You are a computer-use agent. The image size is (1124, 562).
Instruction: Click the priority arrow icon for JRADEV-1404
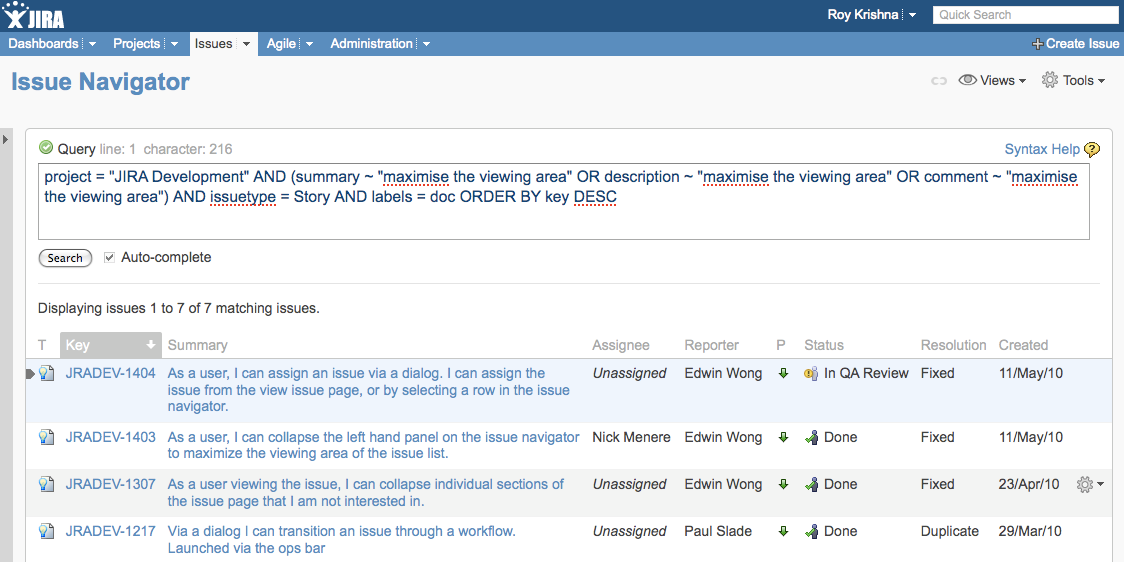click(x=784, y=373)
